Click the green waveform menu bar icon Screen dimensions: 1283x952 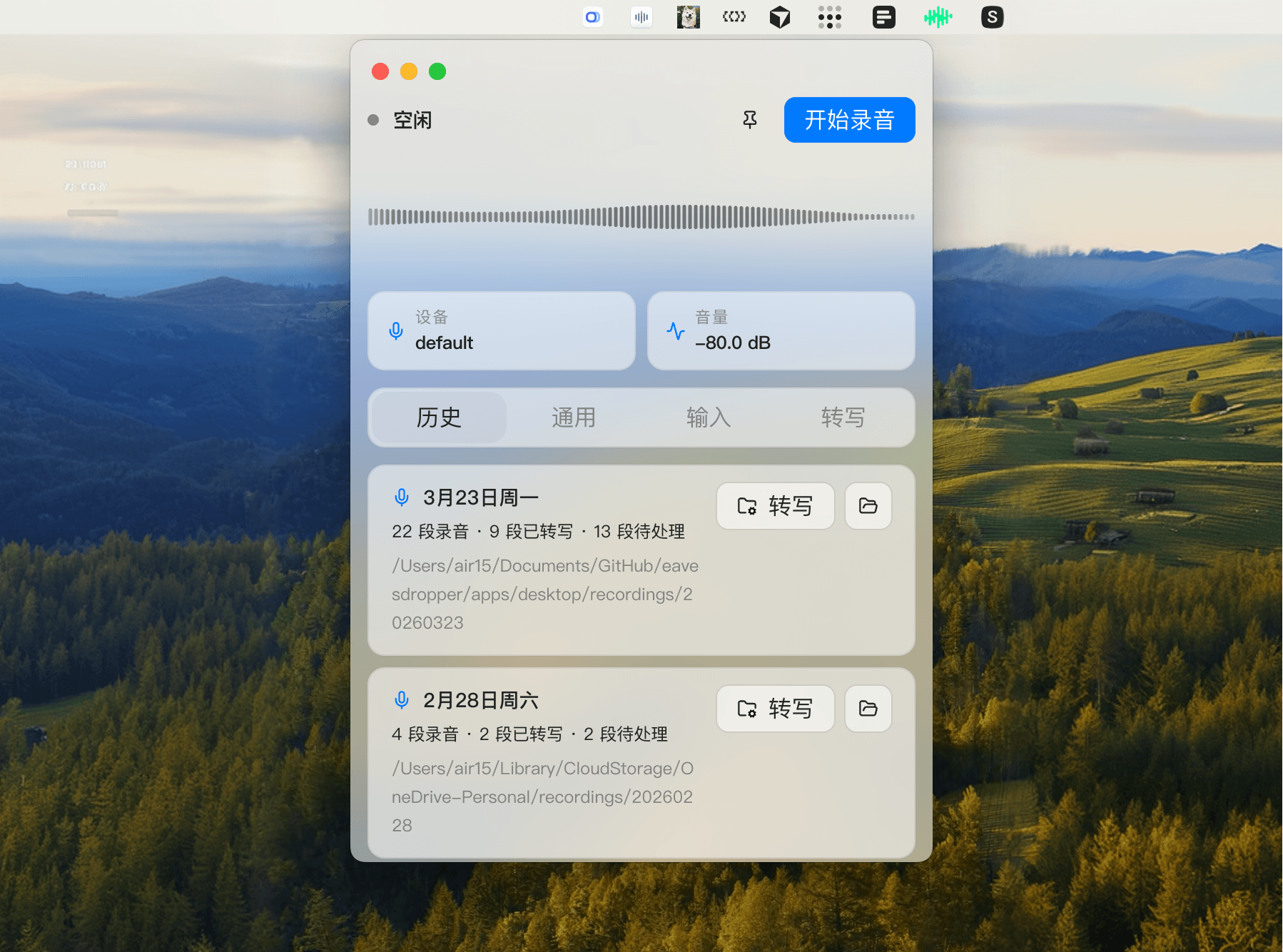tap(938, 17)
